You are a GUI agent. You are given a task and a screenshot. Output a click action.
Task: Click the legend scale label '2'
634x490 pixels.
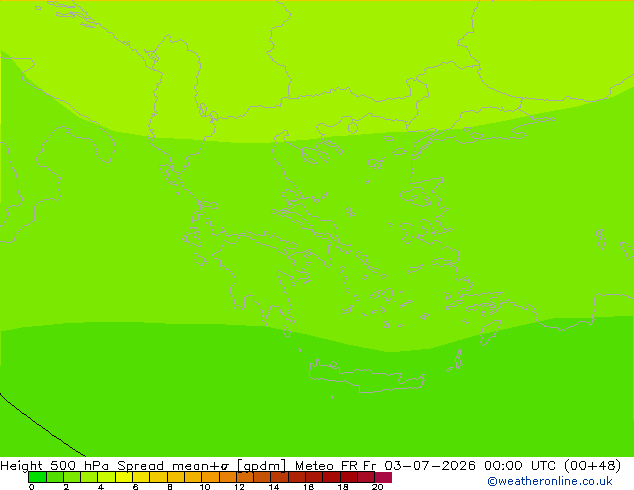coord(66,487)
